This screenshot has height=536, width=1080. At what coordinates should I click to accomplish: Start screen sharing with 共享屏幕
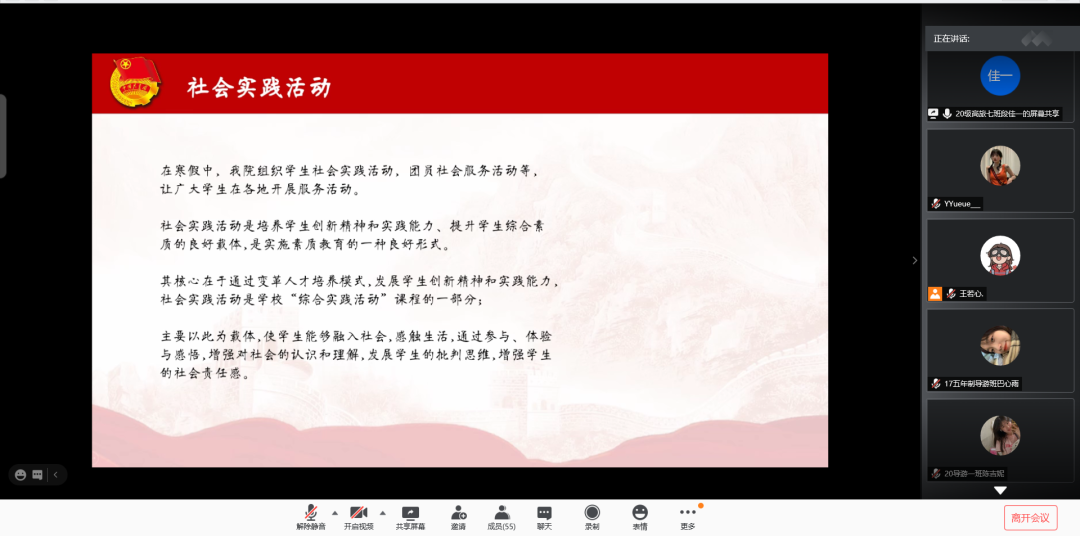click(410, 516)
